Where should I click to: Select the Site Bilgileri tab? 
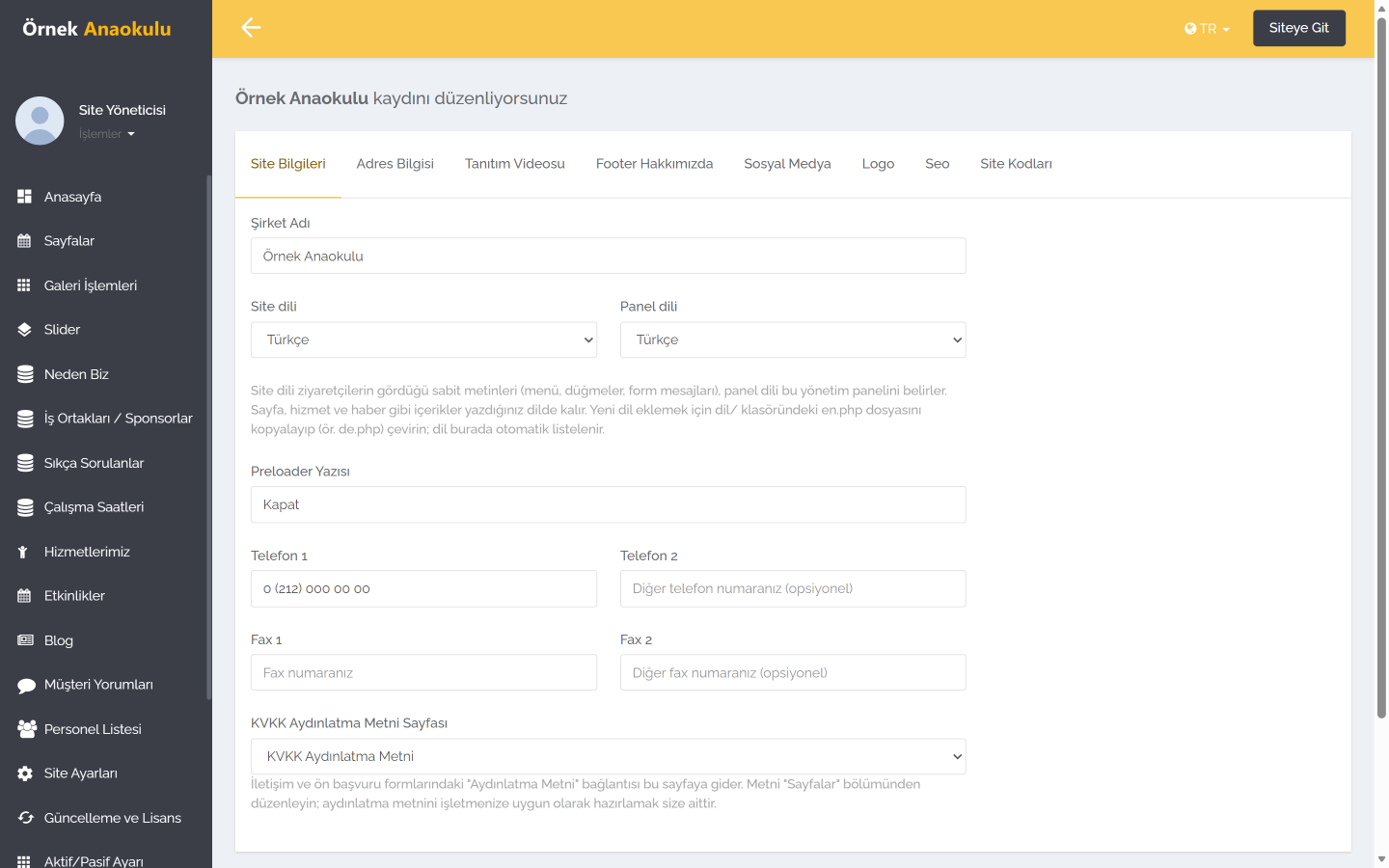click(288, 164)
